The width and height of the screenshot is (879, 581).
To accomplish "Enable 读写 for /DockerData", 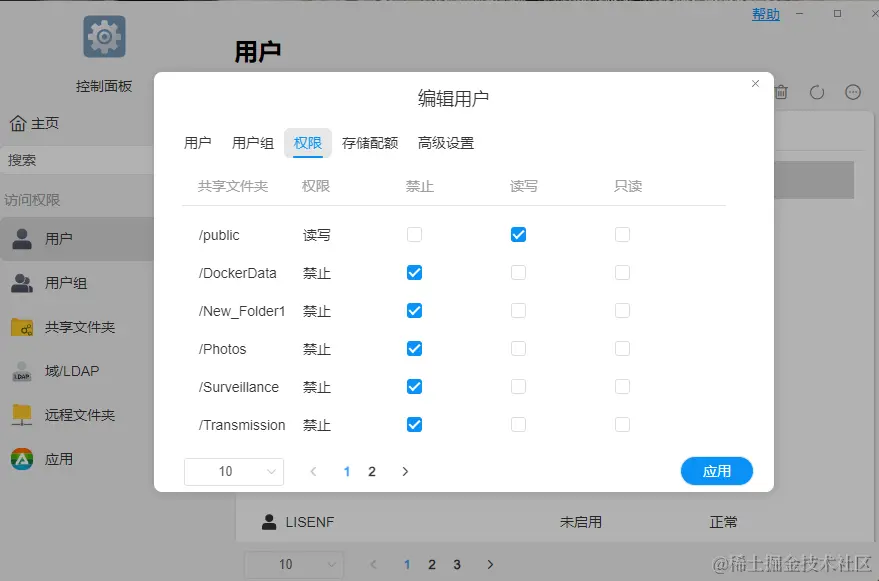I will [519, 273].
